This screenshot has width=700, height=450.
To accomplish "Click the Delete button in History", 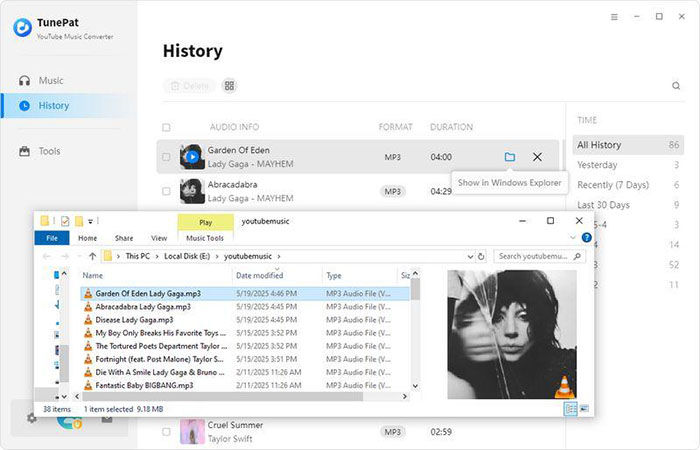I will click(189, 86).
